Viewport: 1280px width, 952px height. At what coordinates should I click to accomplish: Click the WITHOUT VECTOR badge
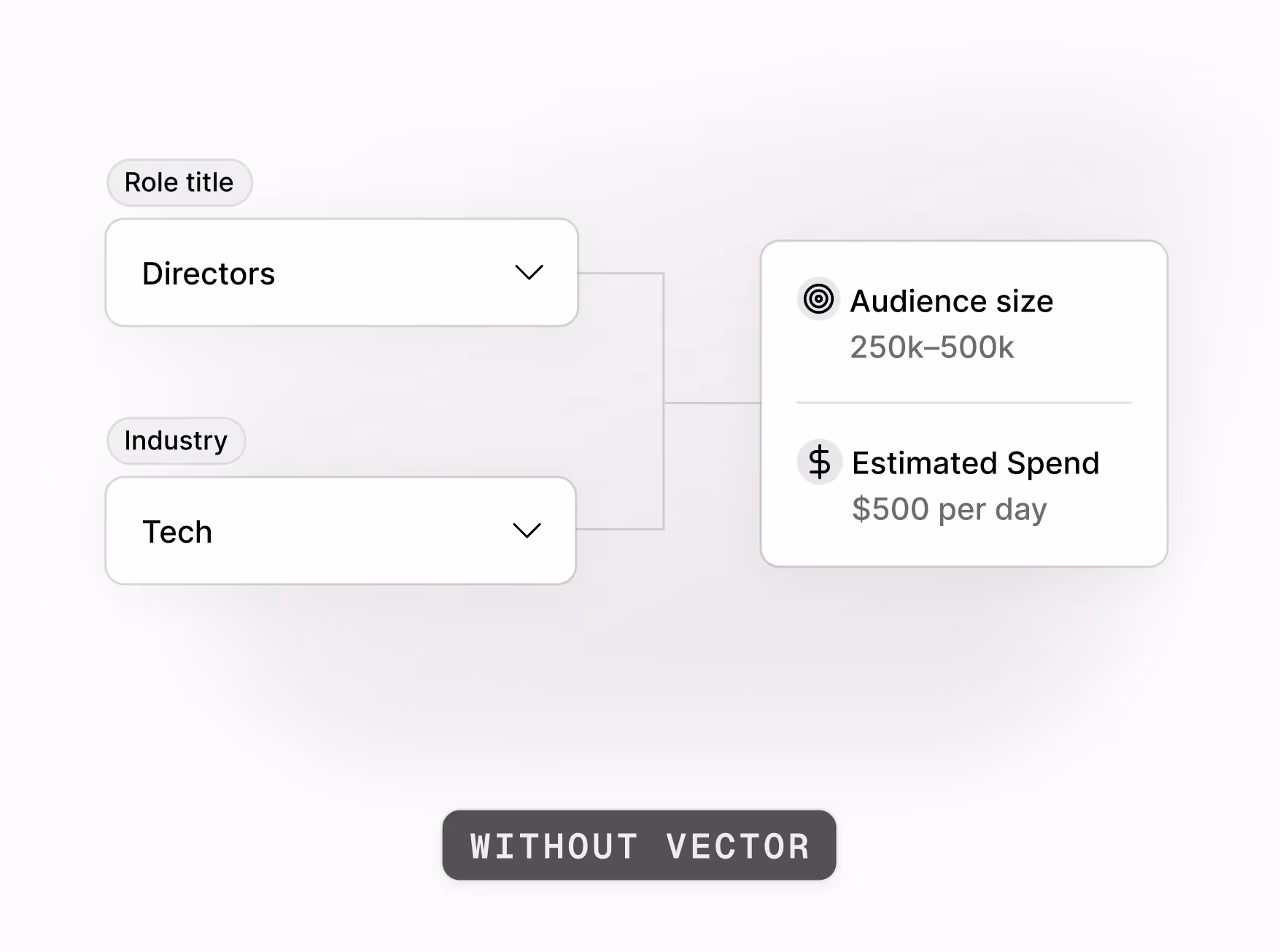click(639, 845)
